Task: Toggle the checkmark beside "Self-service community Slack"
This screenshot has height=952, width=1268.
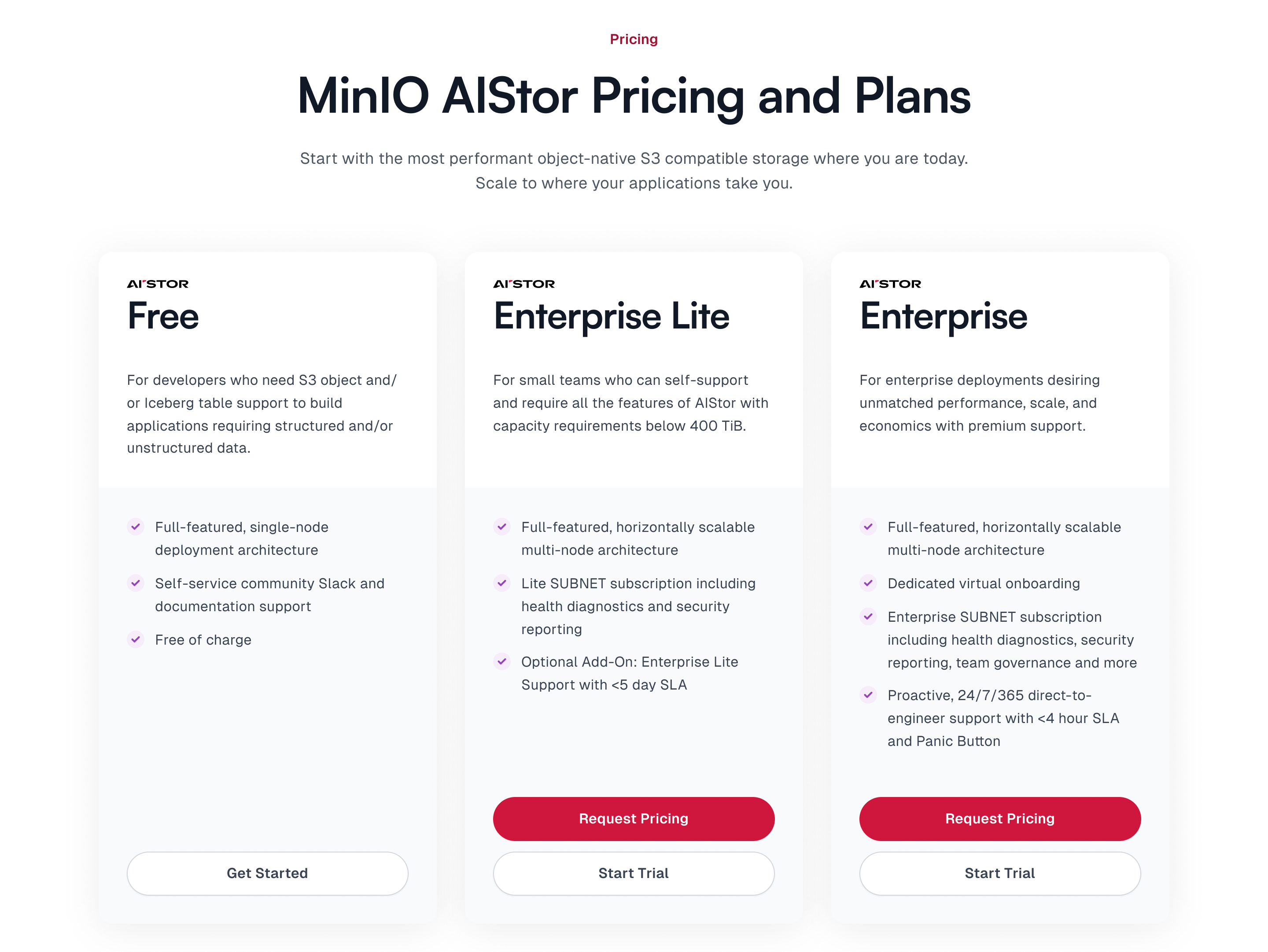Action: pos(136,583)
